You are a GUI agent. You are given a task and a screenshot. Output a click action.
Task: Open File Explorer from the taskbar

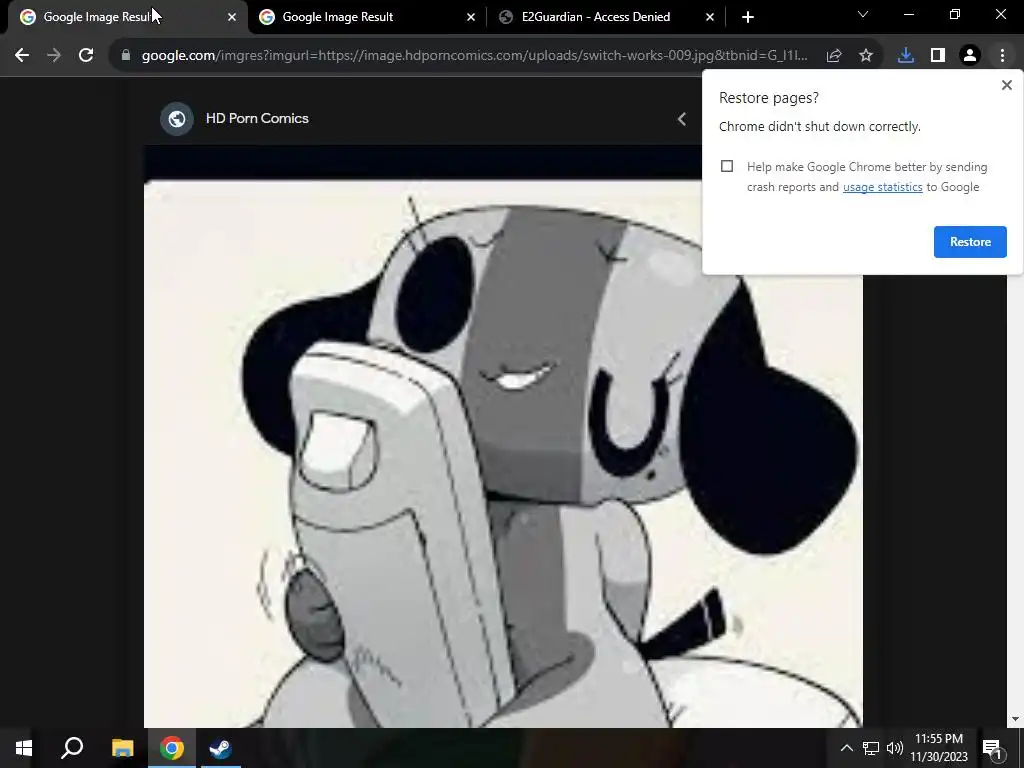pyautogui.click(x=122, y=748)
